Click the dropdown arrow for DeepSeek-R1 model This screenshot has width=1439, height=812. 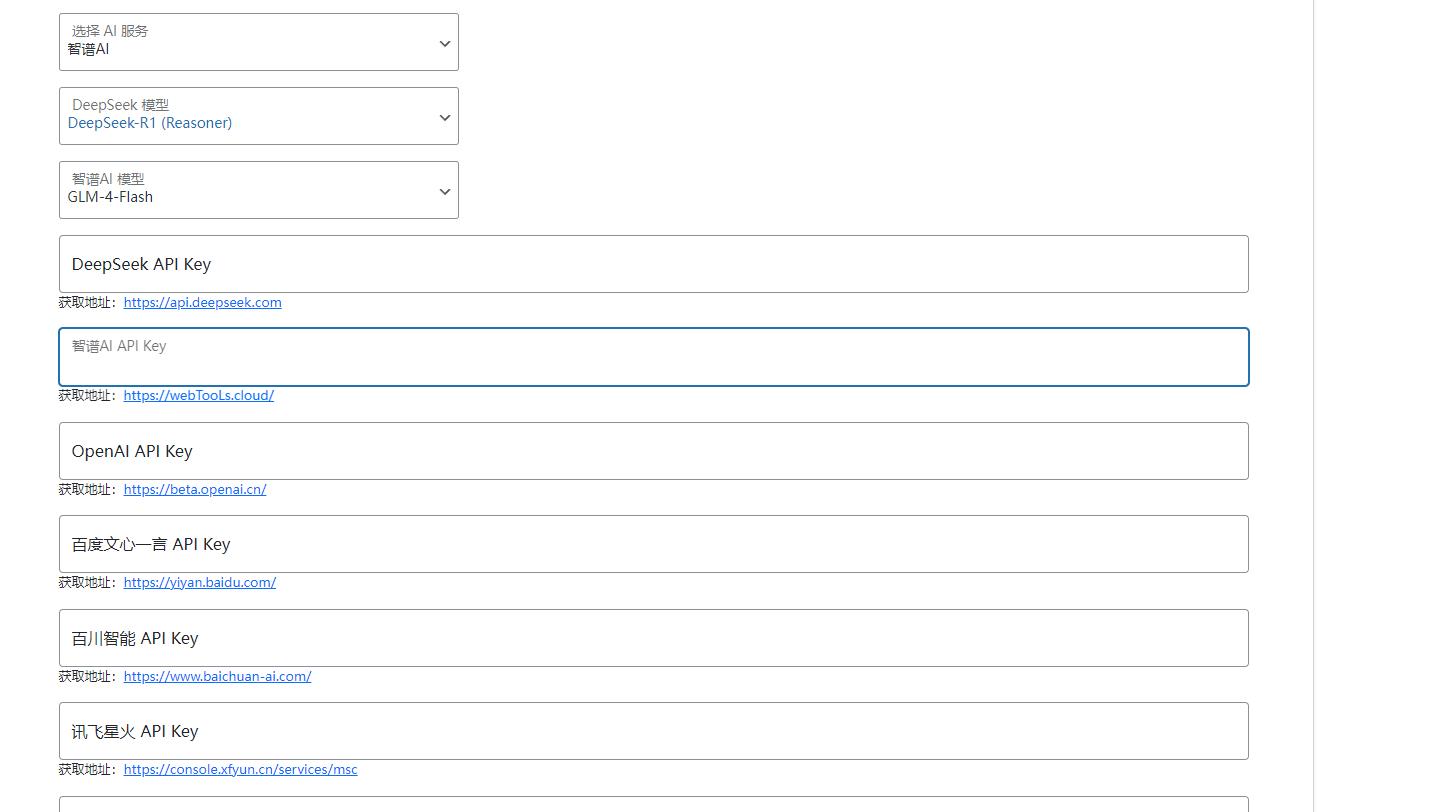point(444,116)
